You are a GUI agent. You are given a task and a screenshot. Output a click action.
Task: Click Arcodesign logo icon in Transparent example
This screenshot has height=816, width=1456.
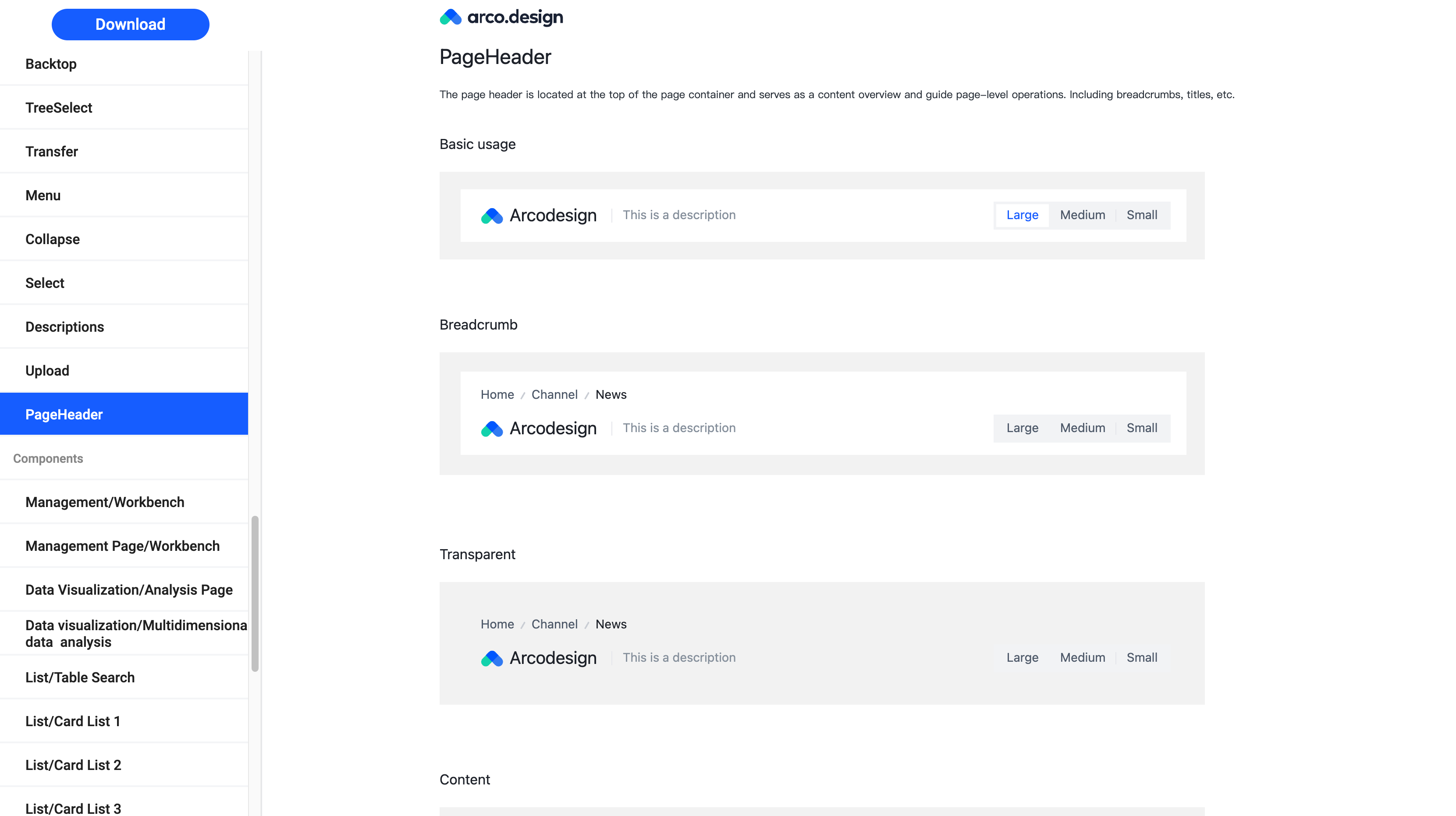tap(492, 658)
